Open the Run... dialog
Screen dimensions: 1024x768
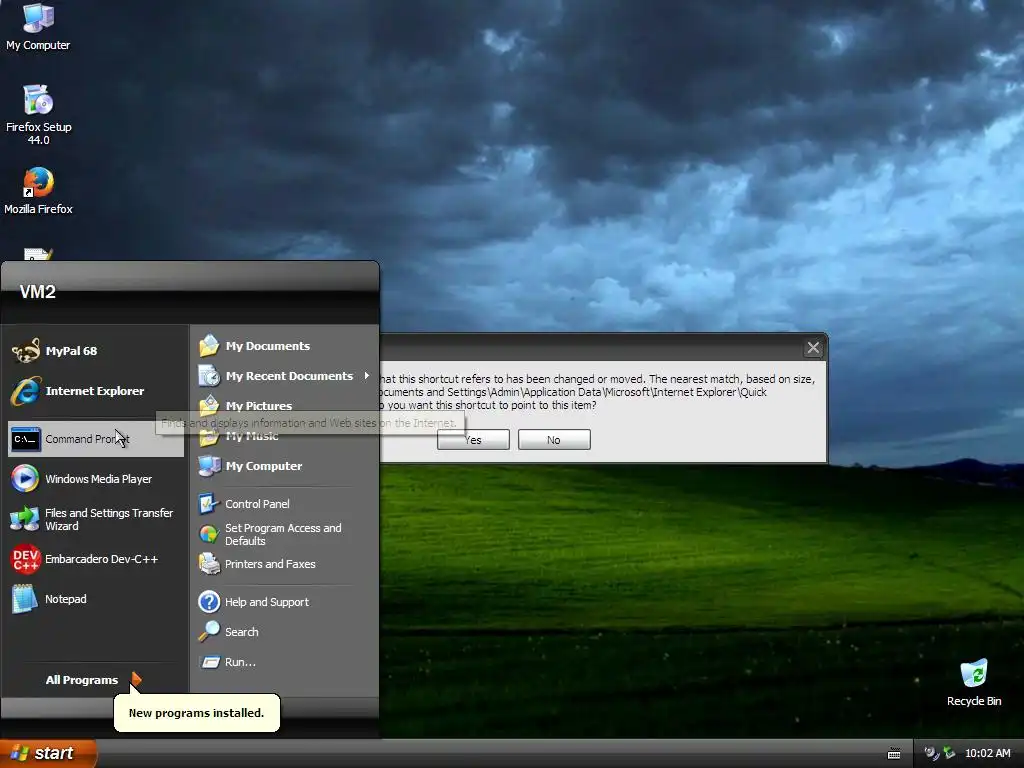pos(284,662)
